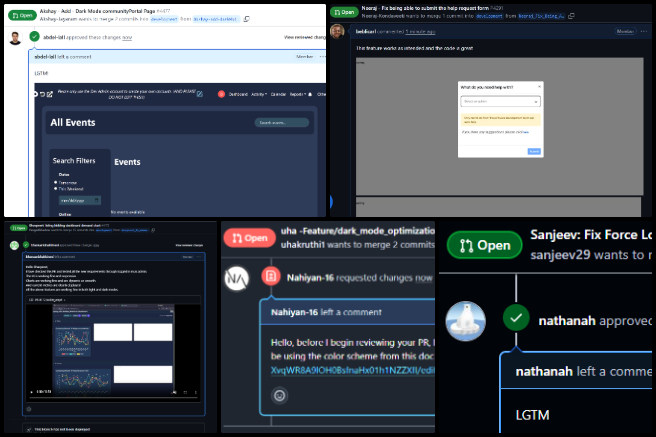
Task: Copy the branch name in bidding dashboard PR header
Action: tap(153, 230)
